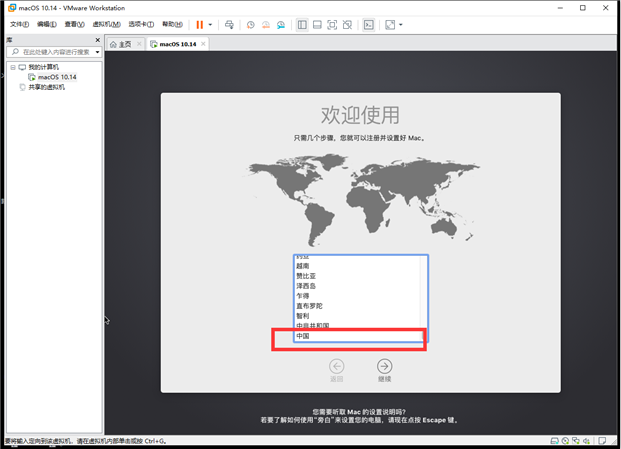The height and width of the screenshot is (449, 621).
Task: Switch to the 主页 tab
Action: 125,44
